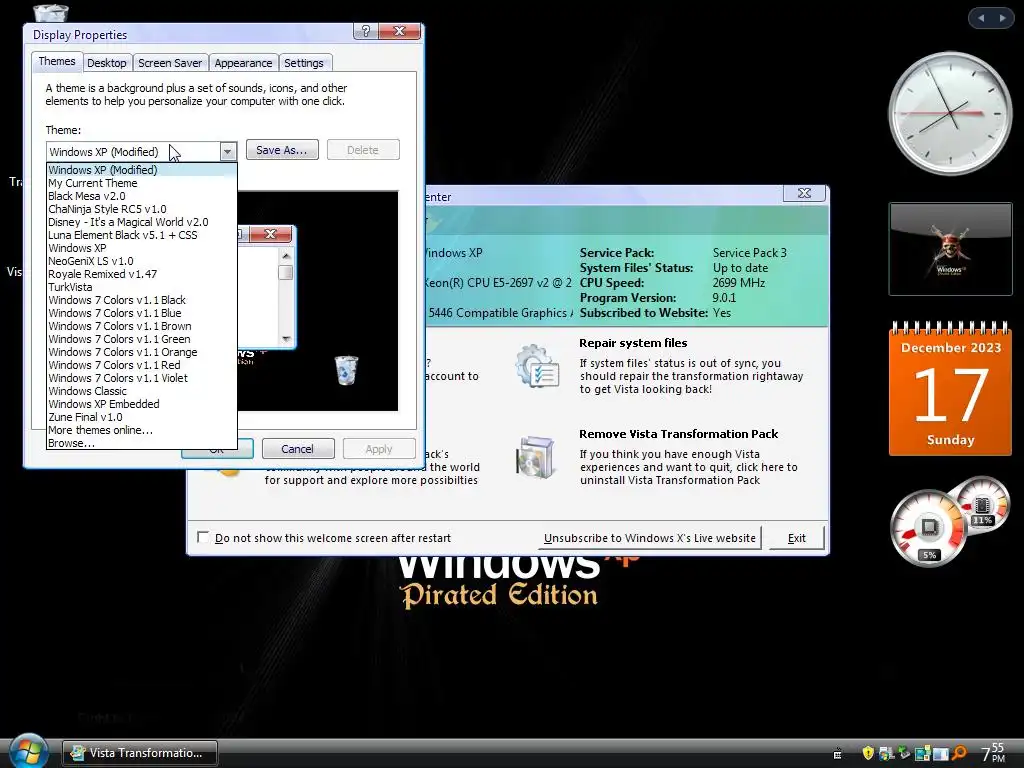The image size is (1024, 768).
Task: Choose Windows 7 Colors v1.1 Orange
Action: coord(142,353)
